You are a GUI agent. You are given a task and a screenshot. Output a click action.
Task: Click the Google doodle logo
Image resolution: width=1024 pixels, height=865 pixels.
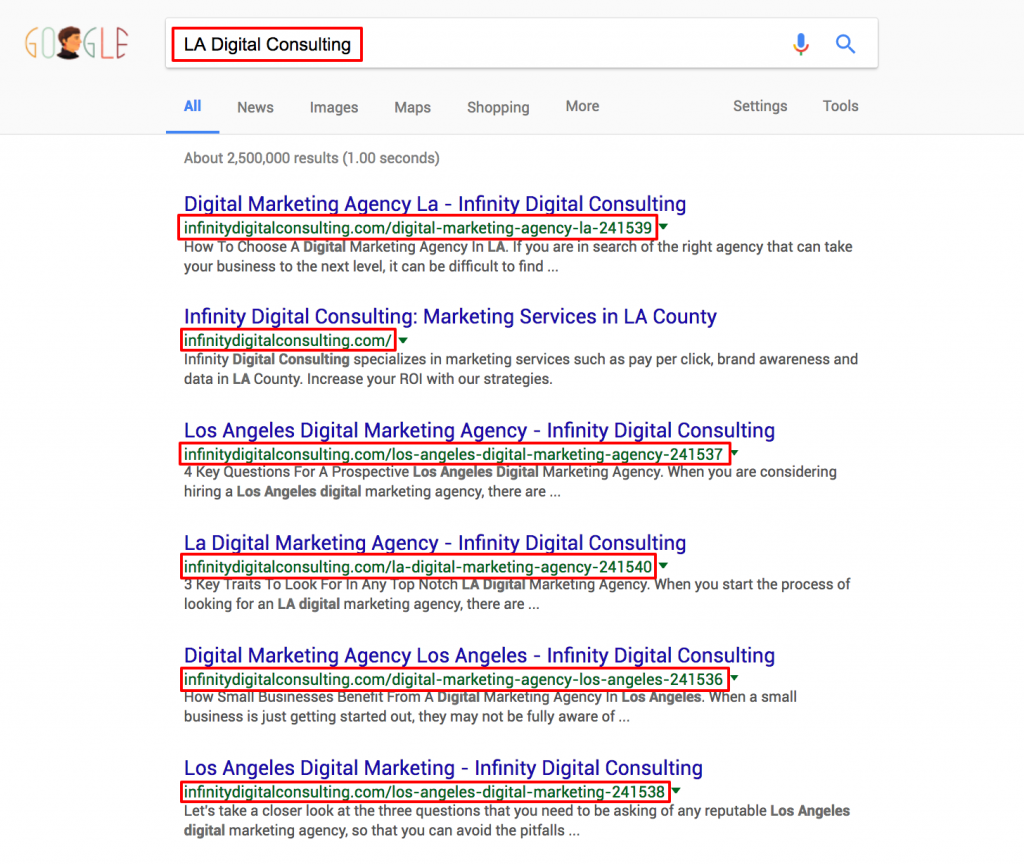point(77,45)
